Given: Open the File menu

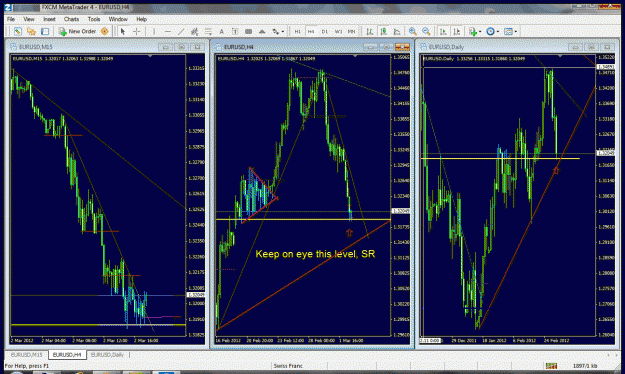Looking at the screenshot, I should click(11, 19).
